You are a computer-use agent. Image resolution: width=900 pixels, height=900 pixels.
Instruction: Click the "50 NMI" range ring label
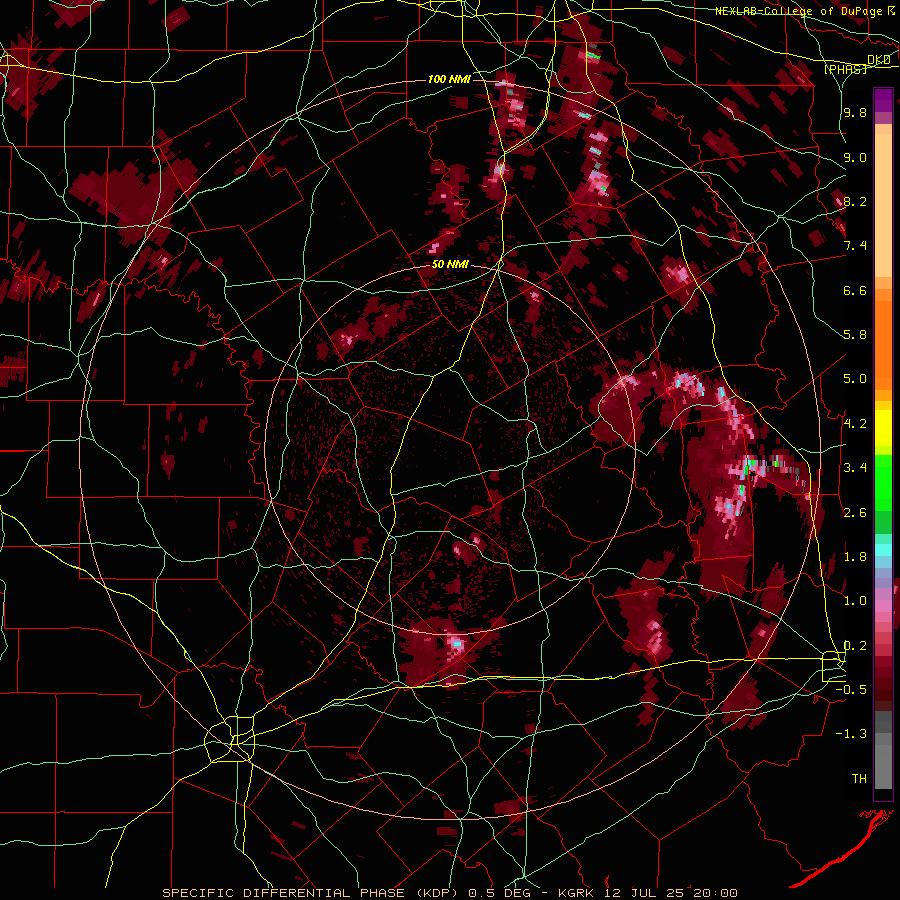coord(451,265)
